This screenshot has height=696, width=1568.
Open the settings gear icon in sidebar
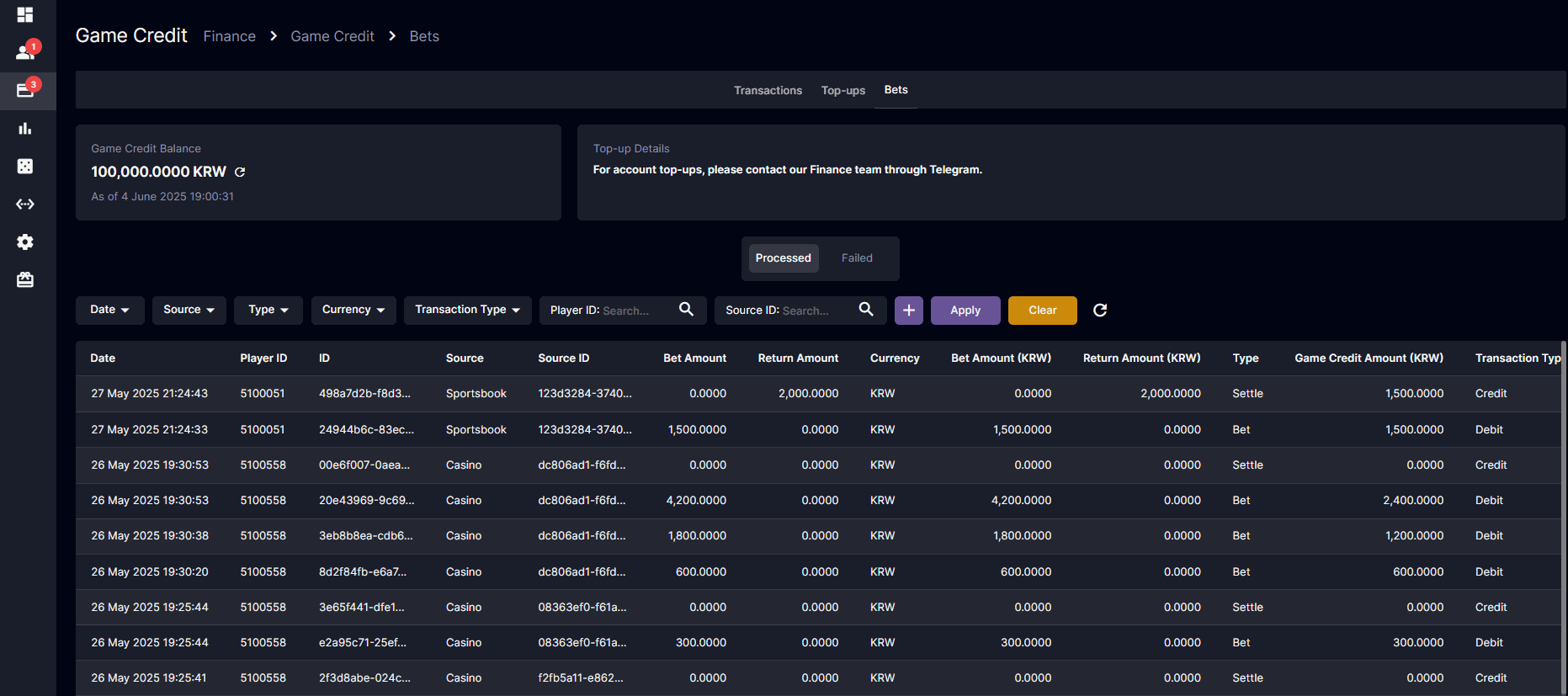[25, 242]
